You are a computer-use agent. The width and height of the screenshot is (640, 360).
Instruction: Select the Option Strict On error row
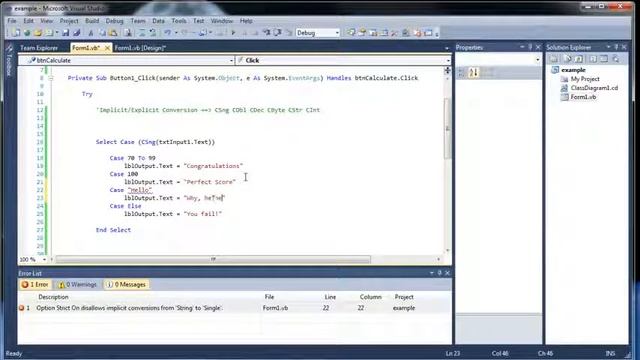[235, 308]
